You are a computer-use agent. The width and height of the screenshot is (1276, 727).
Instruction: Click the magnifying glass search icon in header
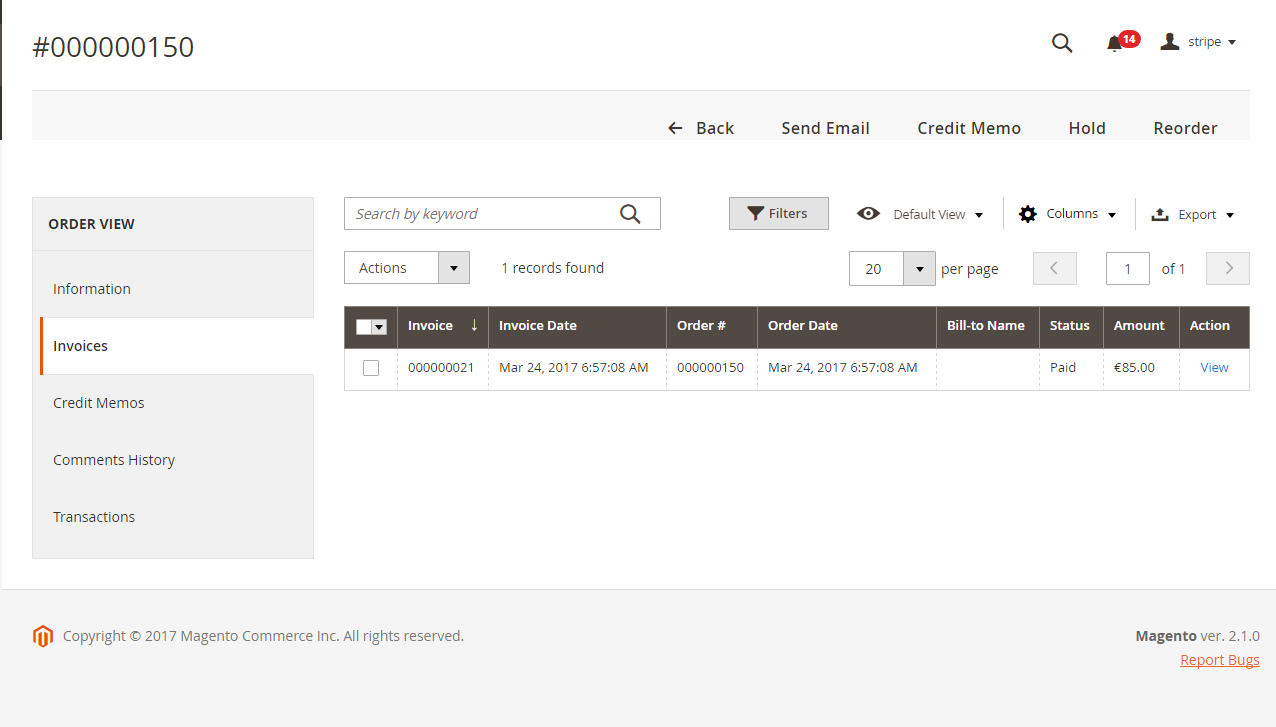click(1062, 43)
